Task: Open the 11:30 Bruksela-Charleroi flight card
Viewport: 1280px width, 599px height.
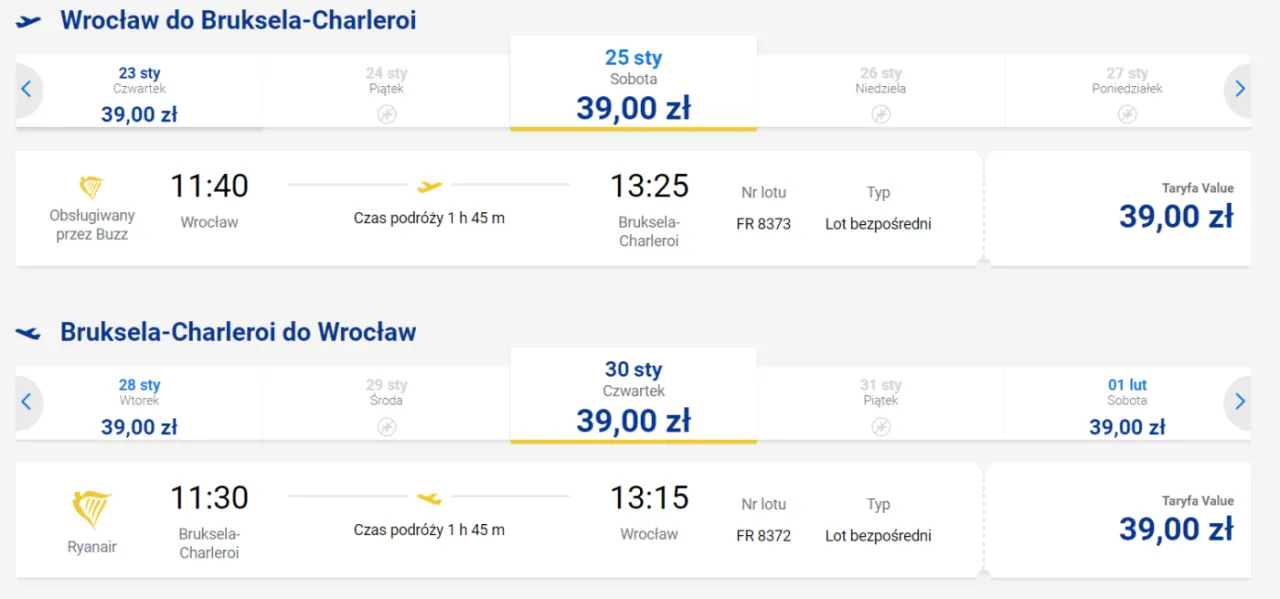Action: (497, 520)
